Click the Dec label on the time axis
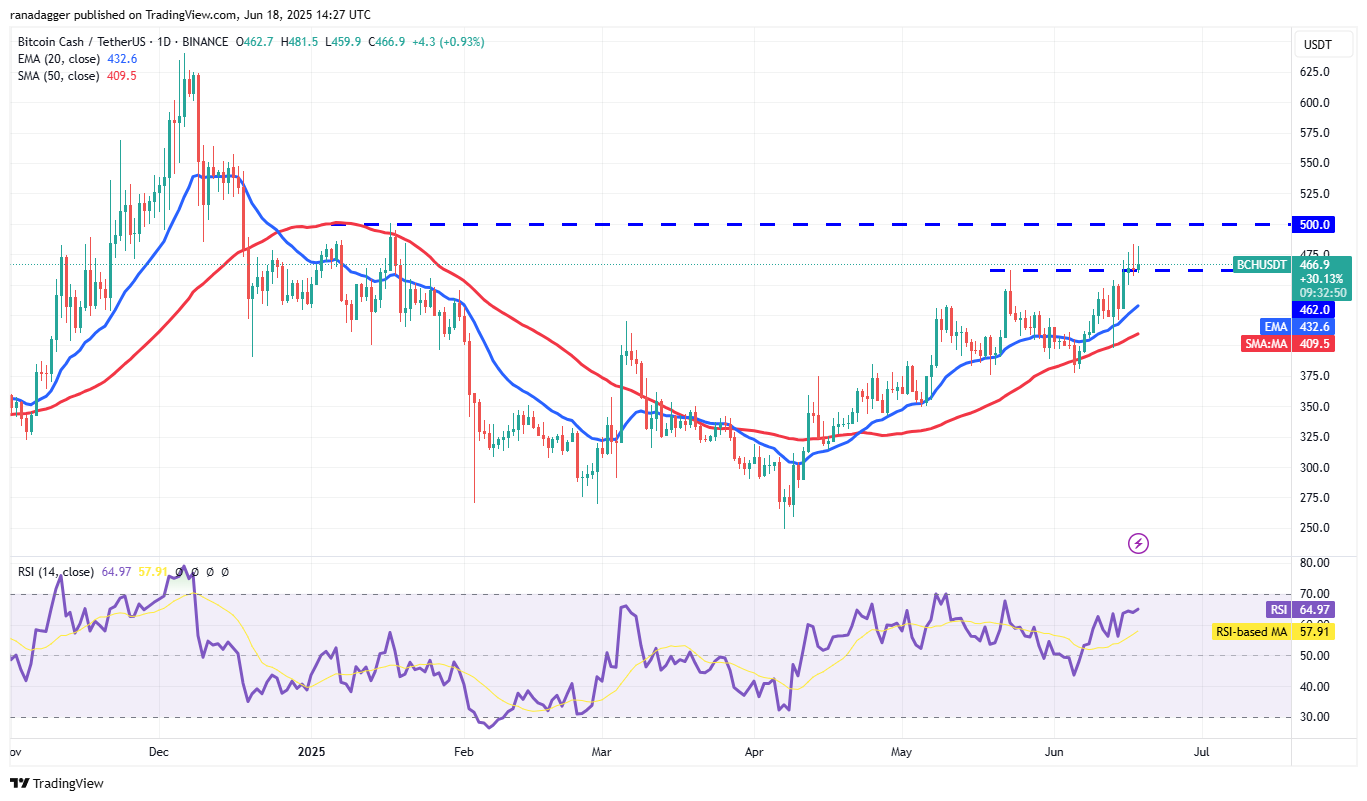This screenshot has width=1367, height=801. point(158,751)
